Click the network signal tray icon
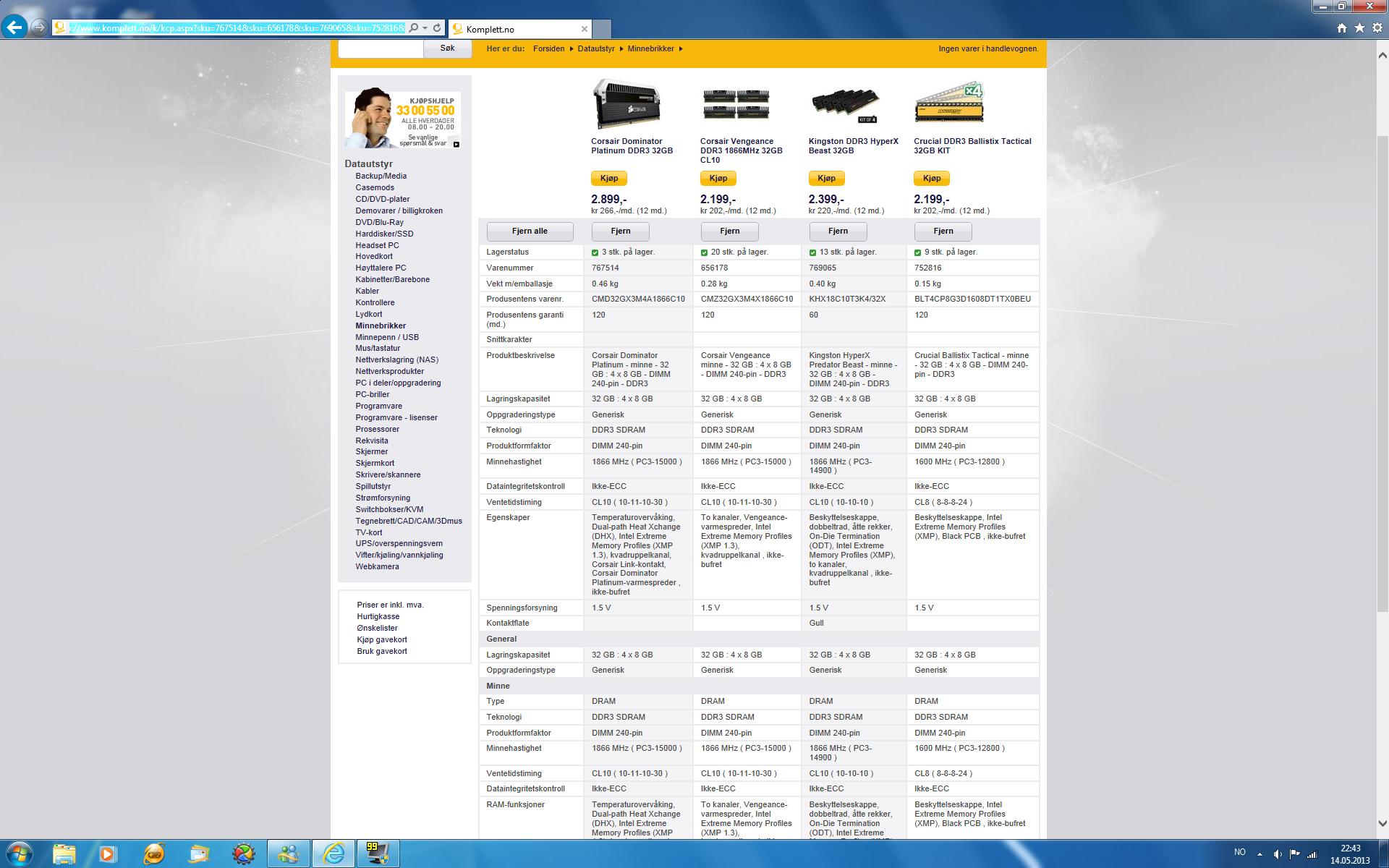 tap(1312, 854)
